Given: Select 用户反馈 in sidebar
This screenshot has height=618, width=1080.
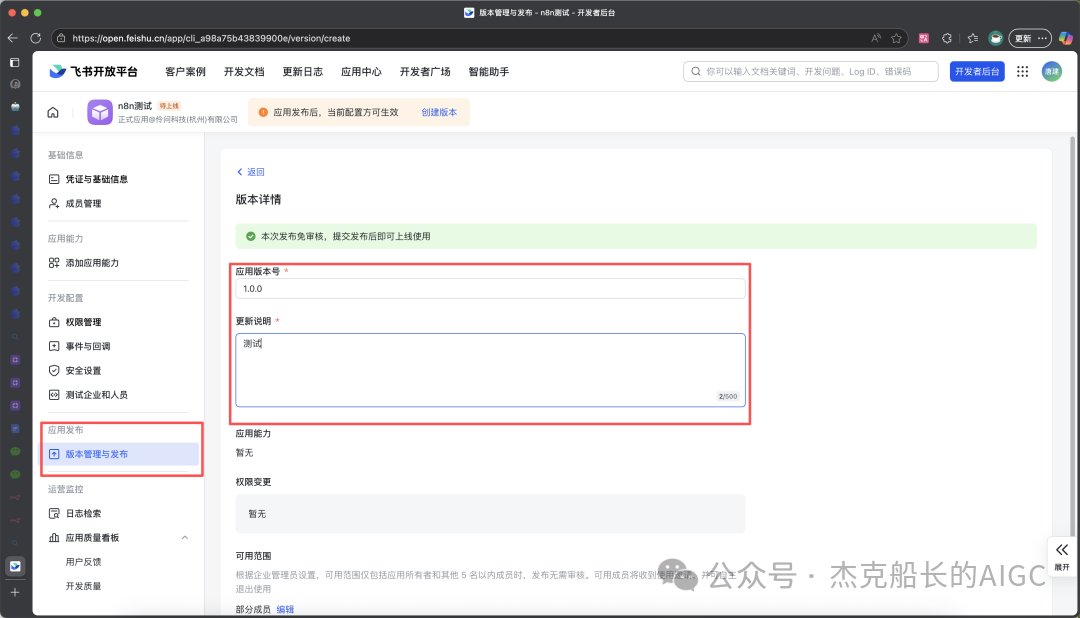Looking at the screenshot, I should [x=83, y=562].
